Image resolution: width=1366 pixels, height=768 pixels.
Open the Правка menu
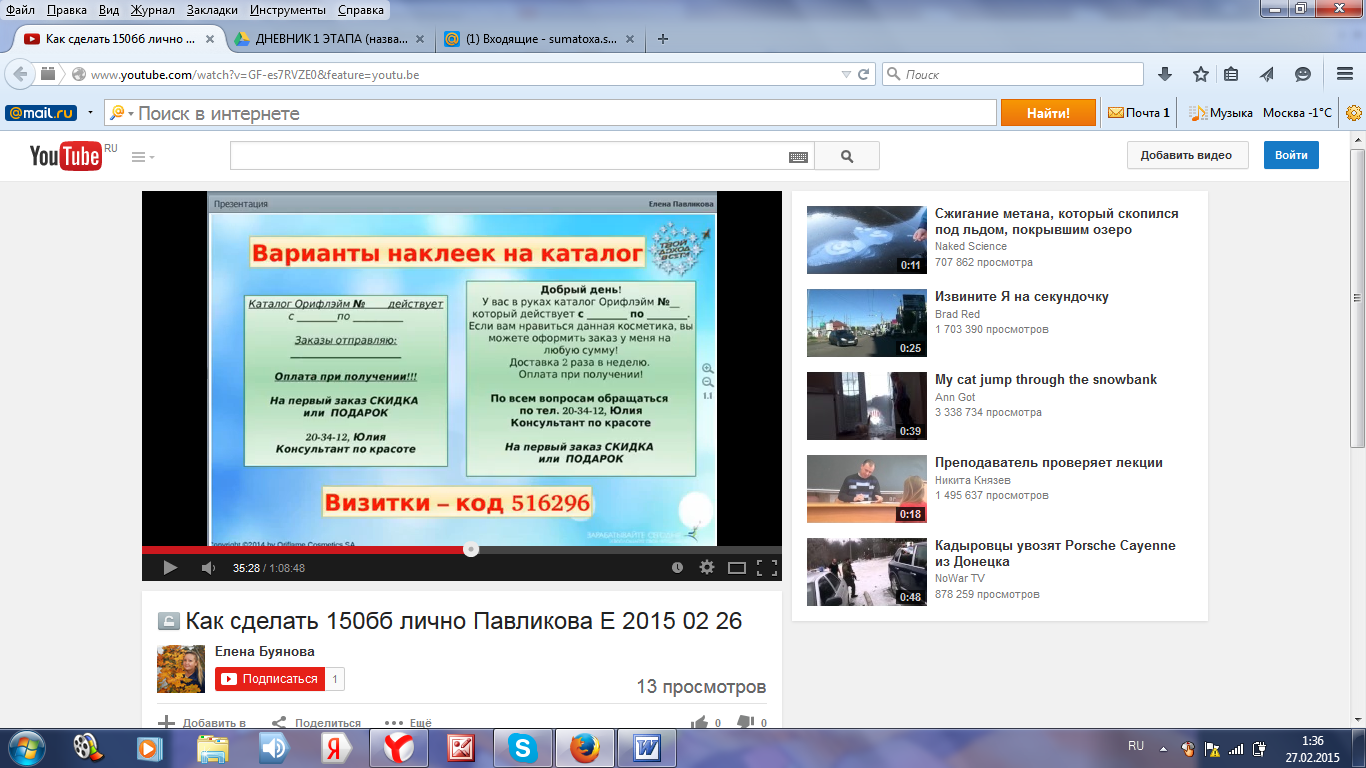point(66,10)
